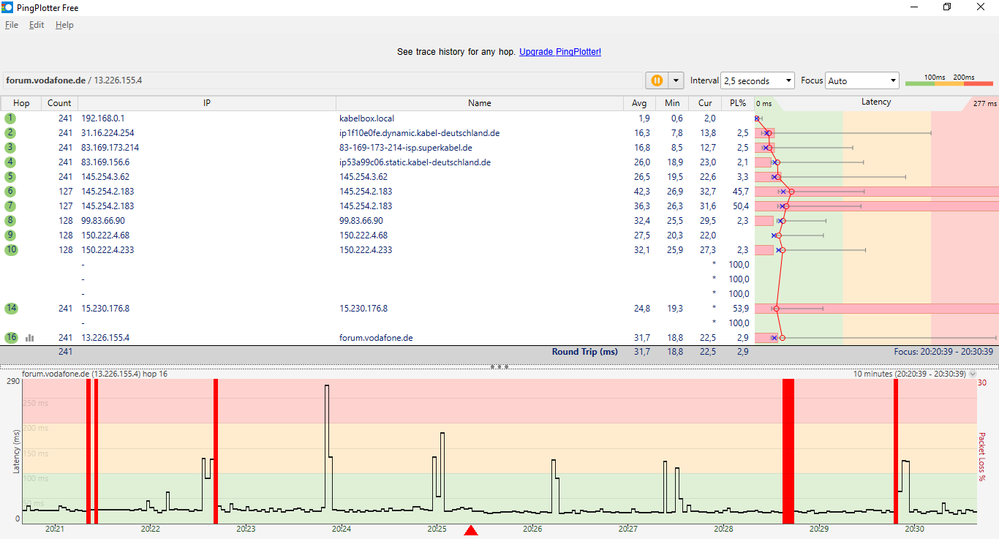Open the File menu
Viewport: 999px width, 539px height.
(11, 25)
